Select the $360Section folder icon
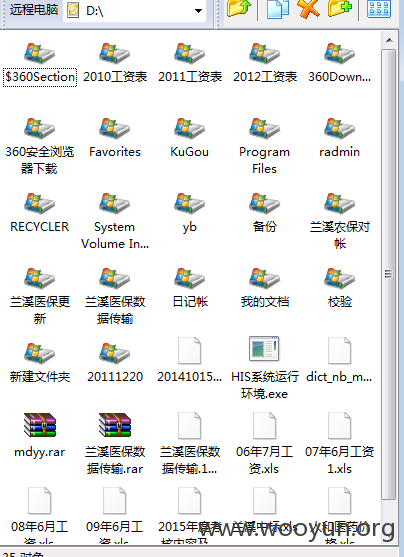Viewport: 404px width, 557px height. (39, 54)
